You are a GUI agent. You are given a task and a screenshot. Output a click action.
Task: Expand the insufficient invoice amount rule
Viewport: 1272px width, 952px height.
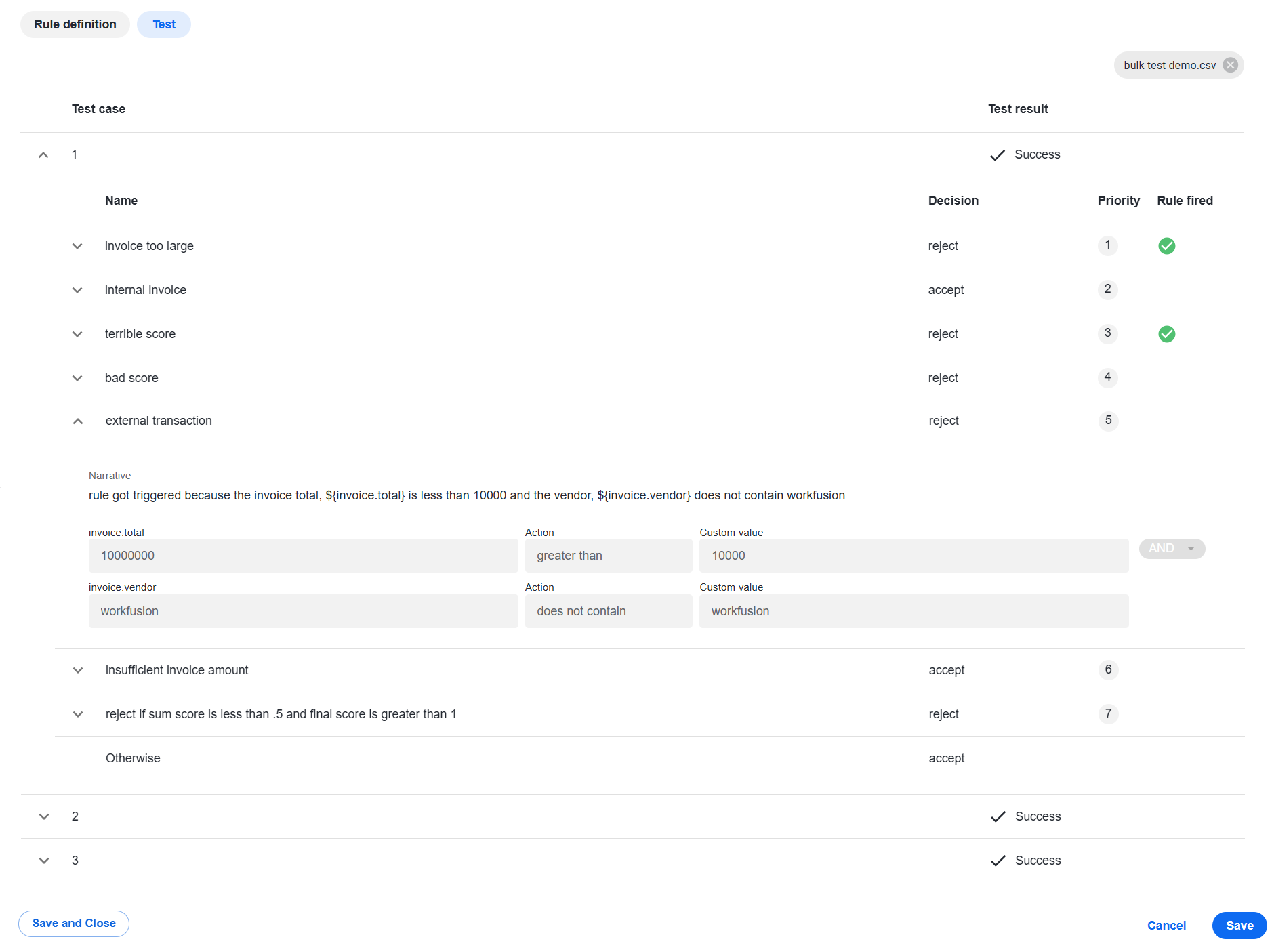click(x=78, y=670)
